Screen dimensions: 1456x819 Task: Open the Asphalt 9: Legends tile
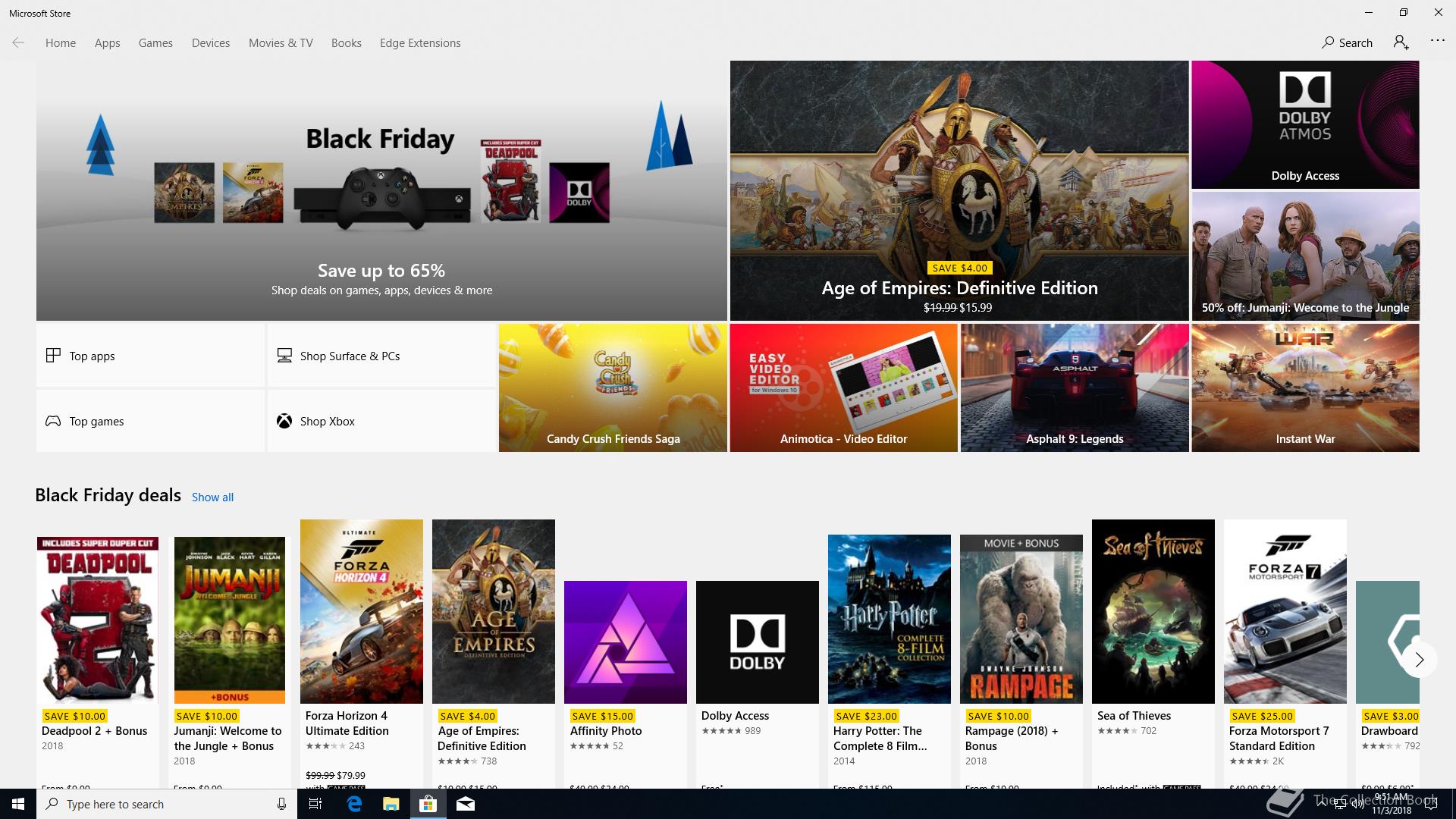point(1075,388)
